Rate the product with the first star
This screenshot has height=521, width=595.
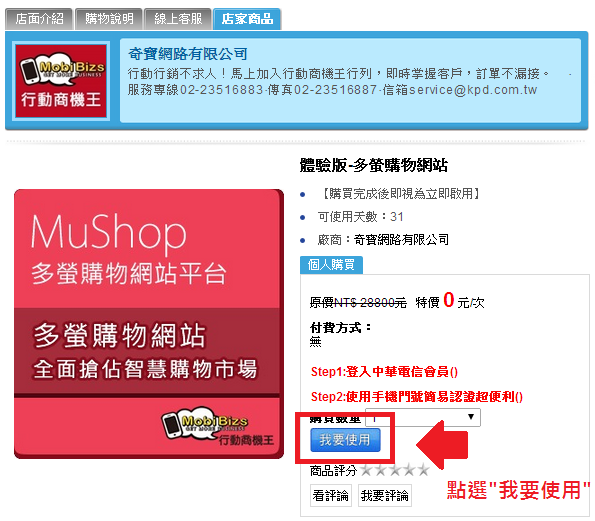pos(366,471)
